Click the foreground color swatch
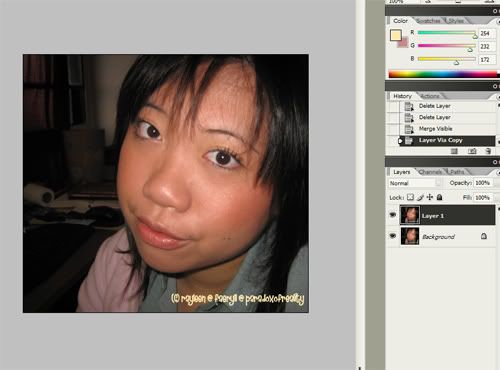Screen dimensions: 500x370 (x=396, y=35)
